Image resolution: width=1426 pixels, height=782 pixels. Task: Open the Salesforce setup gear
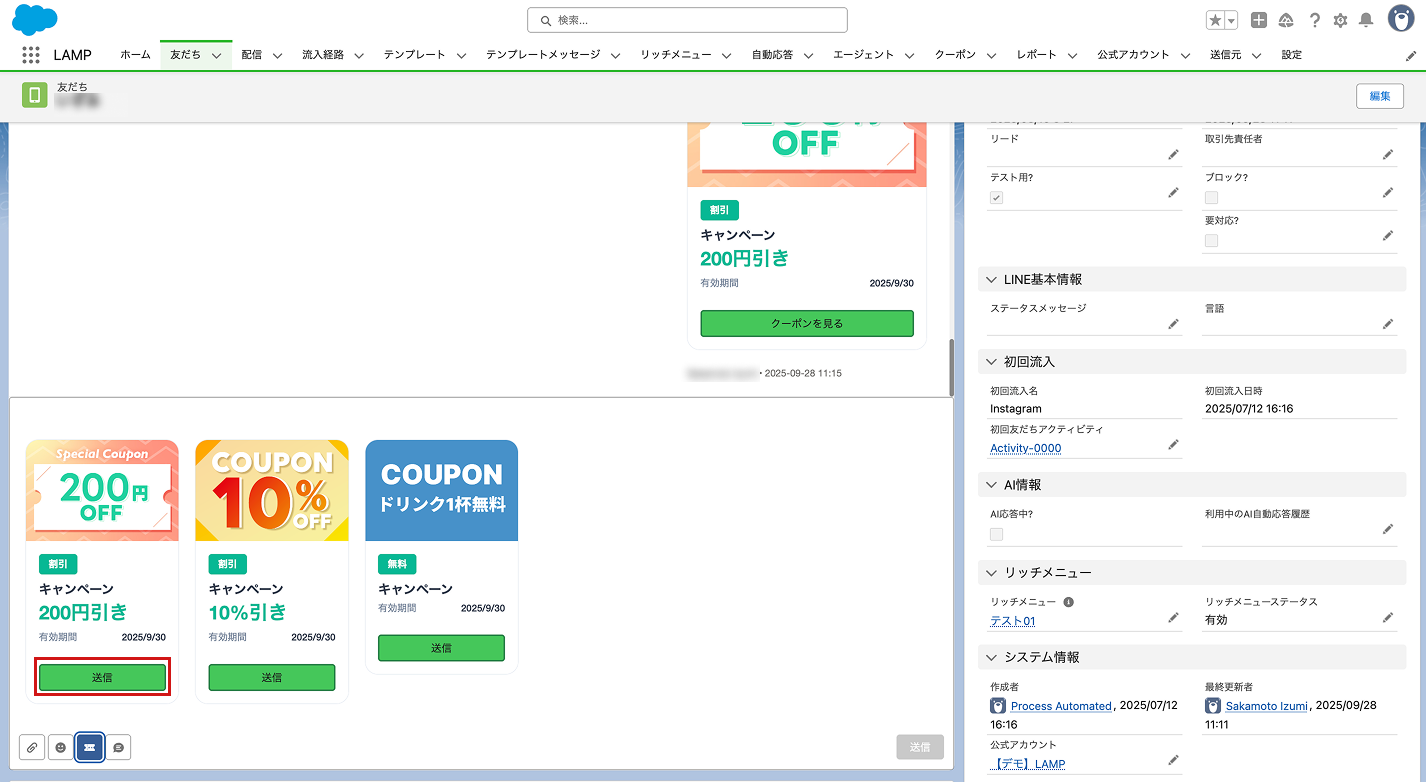point(1340,20)
